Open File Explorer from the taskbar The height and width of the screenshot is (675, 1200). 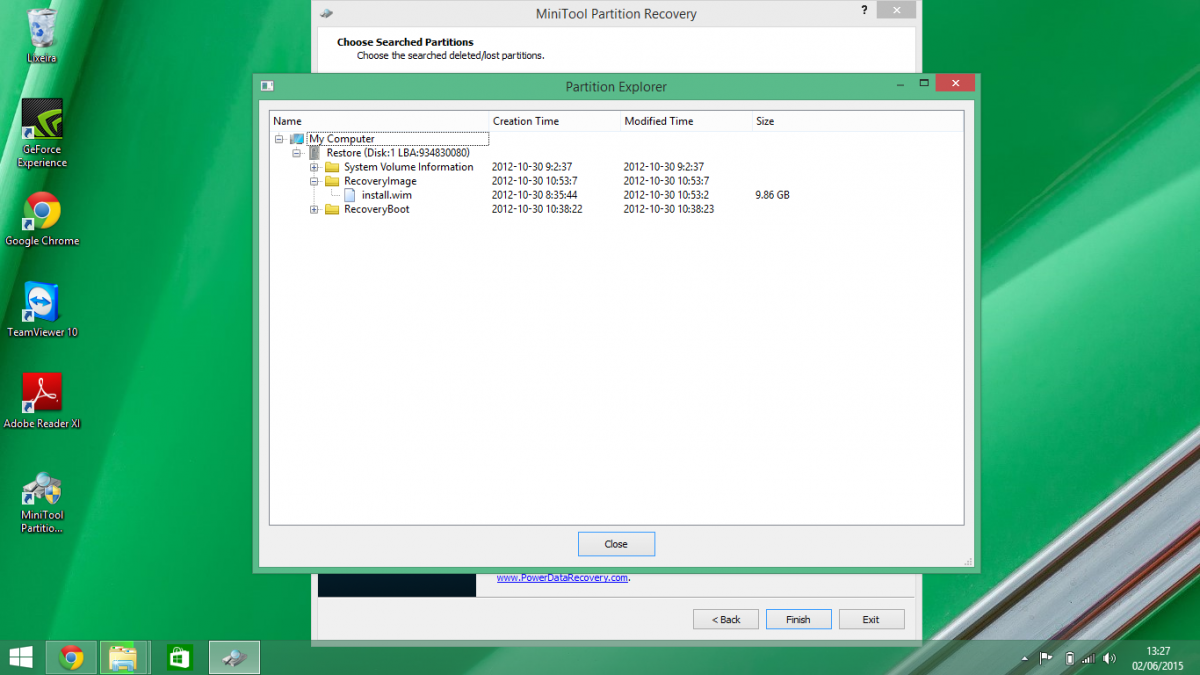[x=123, y=657]
